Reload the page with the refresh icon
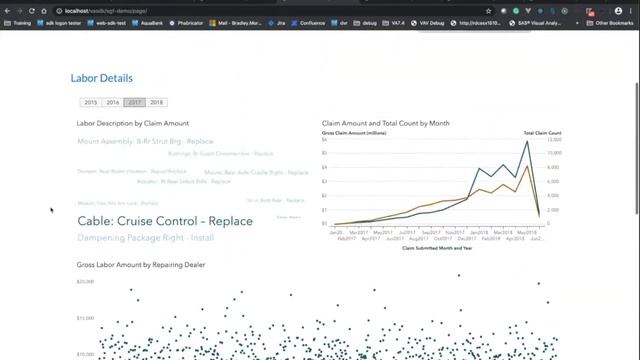 pos(31,11)
